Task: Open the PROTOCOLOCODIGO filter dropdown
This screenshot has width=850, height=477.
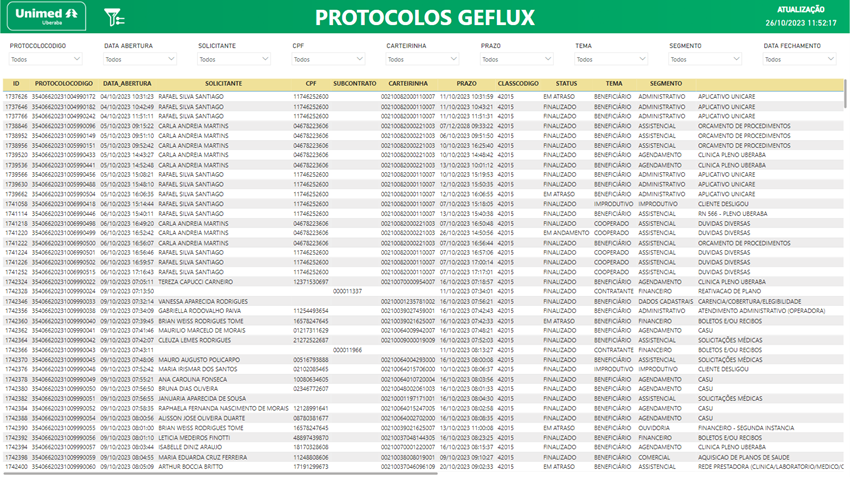Action: (x=46, y=59)
